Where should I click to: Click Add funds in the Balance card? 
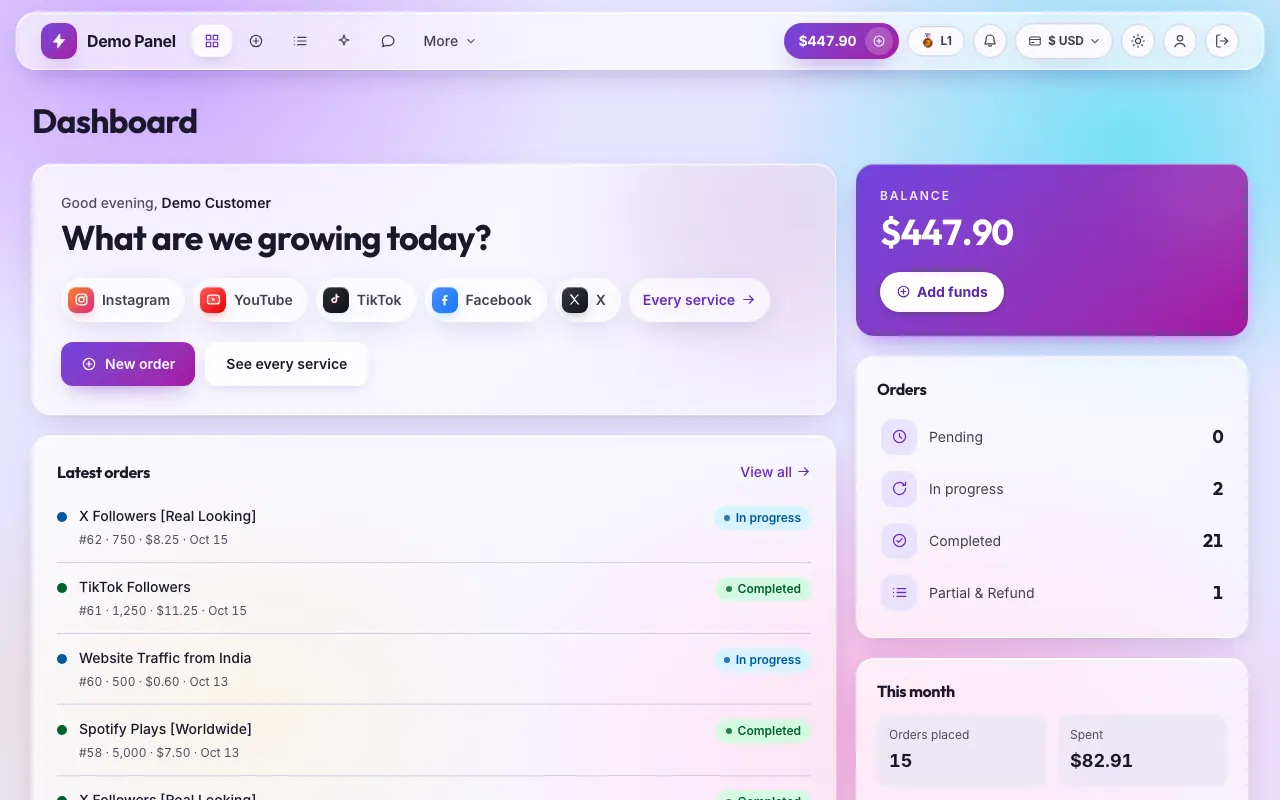click(x=942, y=292)
